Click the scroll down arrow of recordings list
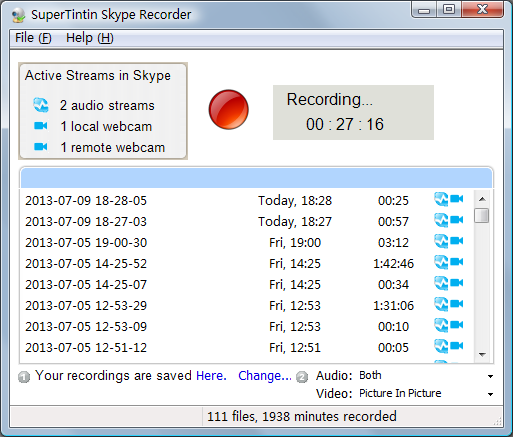 (482, 354)
